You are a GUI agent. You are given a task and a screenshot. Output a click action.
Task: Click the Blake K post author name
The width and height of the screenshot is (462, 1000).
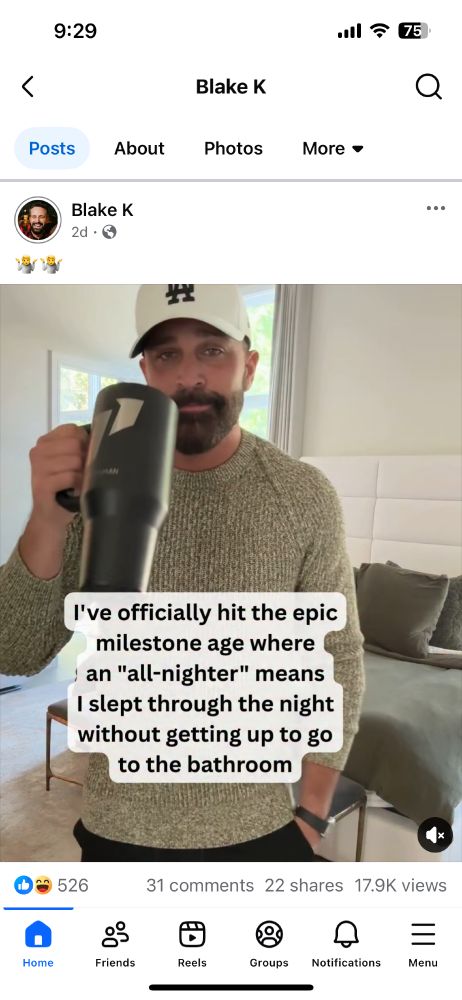(102, 210)
